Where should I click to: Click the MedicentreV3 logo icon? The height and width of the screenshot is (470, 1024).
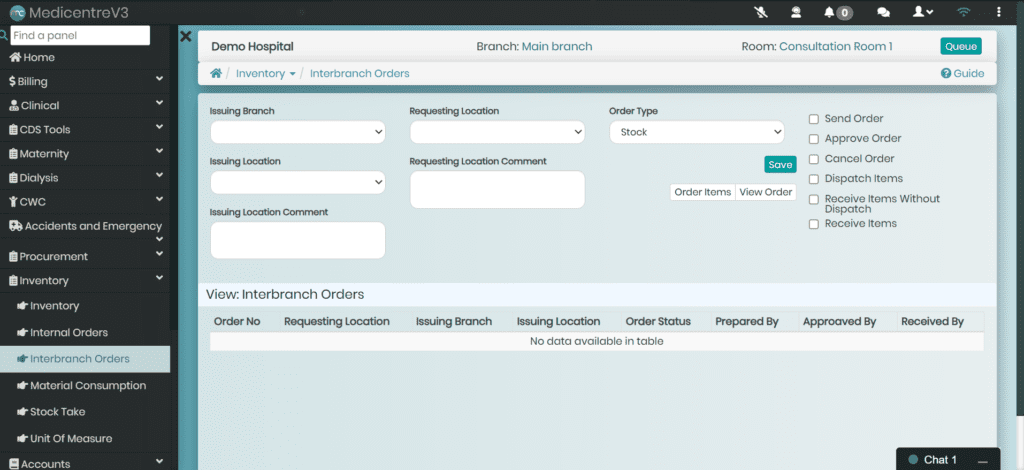[17, 12]
